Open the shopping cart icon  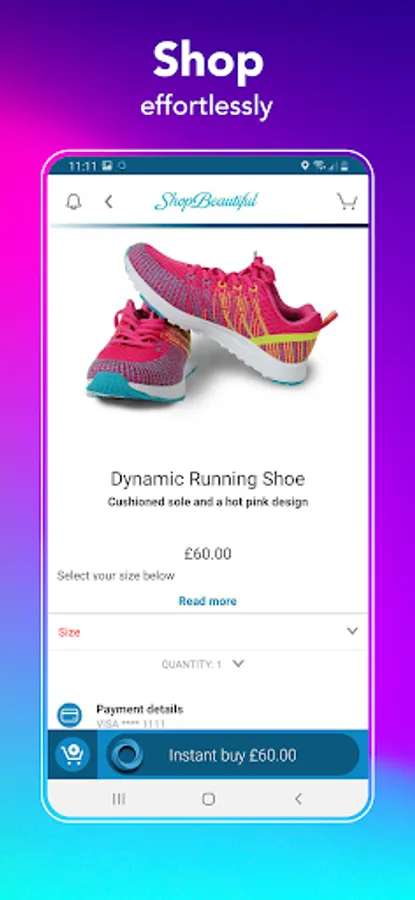[x=347, y=201]
